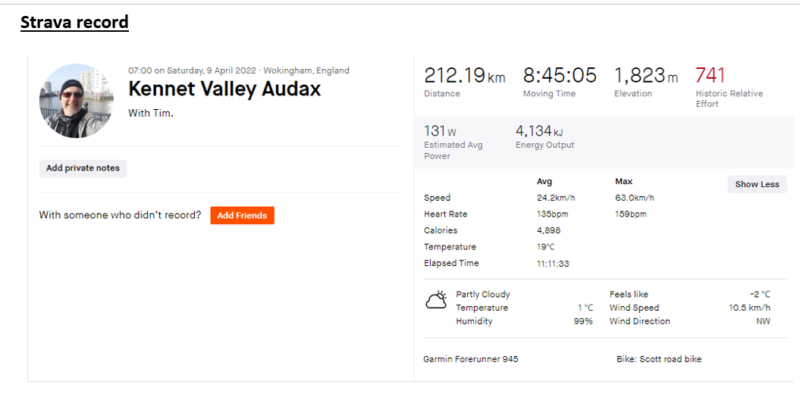The height and width of the screenshot is (394, 800).
Task: Click the partly cloudy weather icon
Action: point(436,300)
